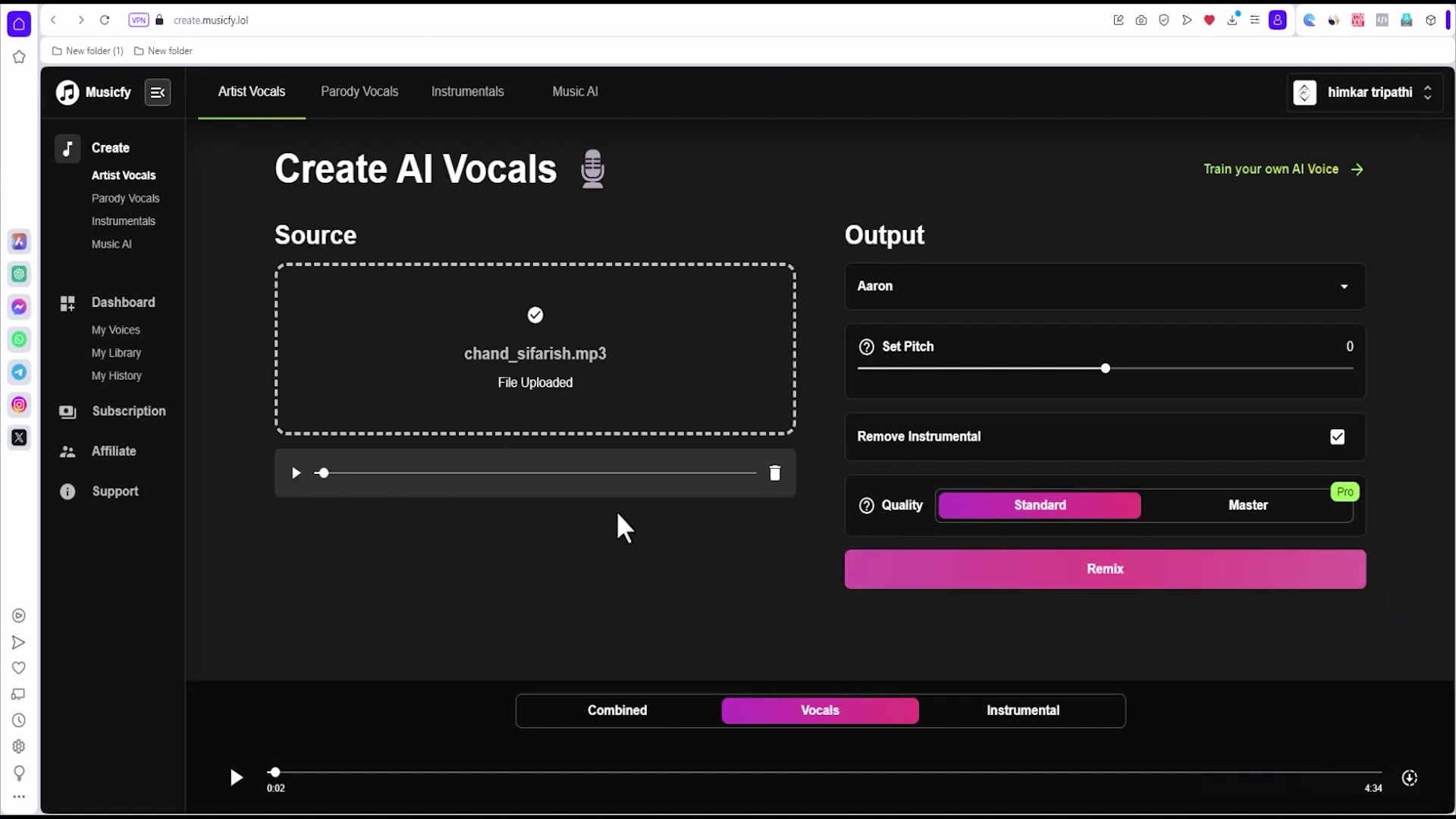This screenshot has height=819, width=1456.
Task: Open the Aaron voice dropdown
Action: click(x=1105, y=287)
